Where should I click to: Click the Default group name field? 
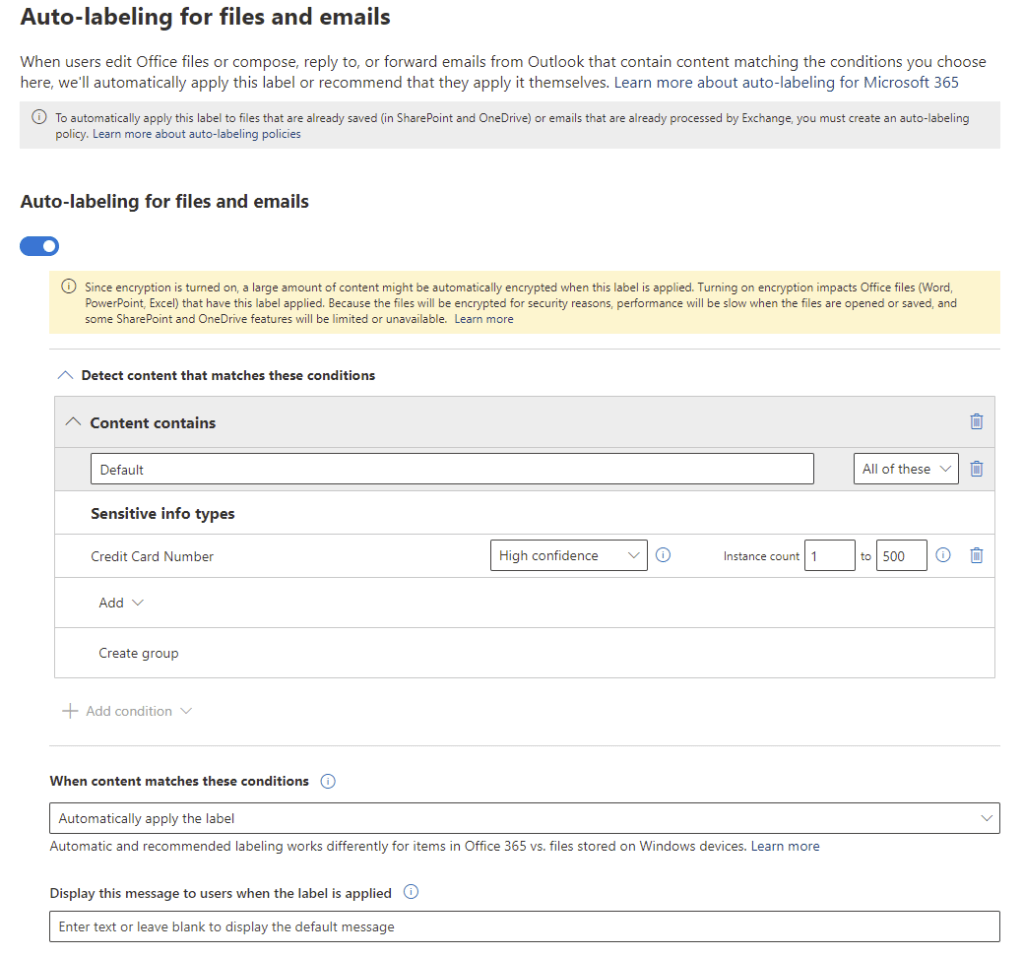click(x=451, y=469)
